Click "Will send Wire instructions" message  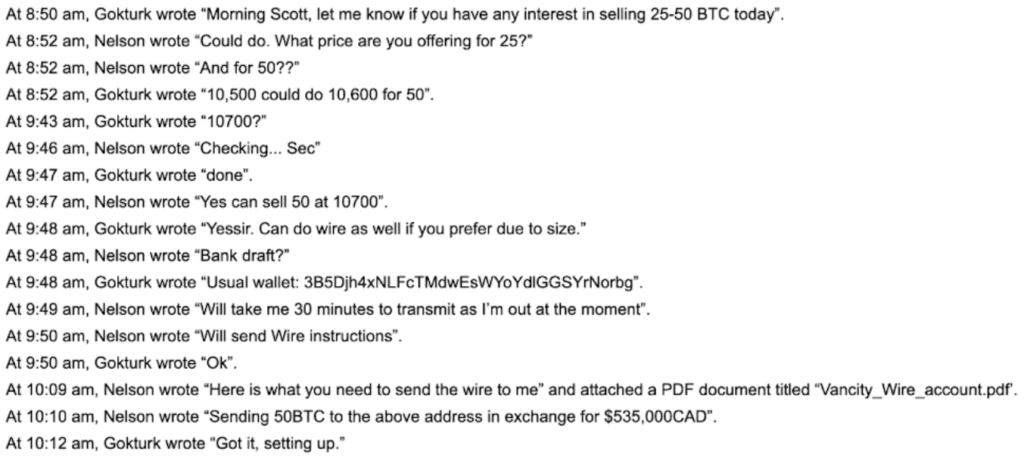204,336
